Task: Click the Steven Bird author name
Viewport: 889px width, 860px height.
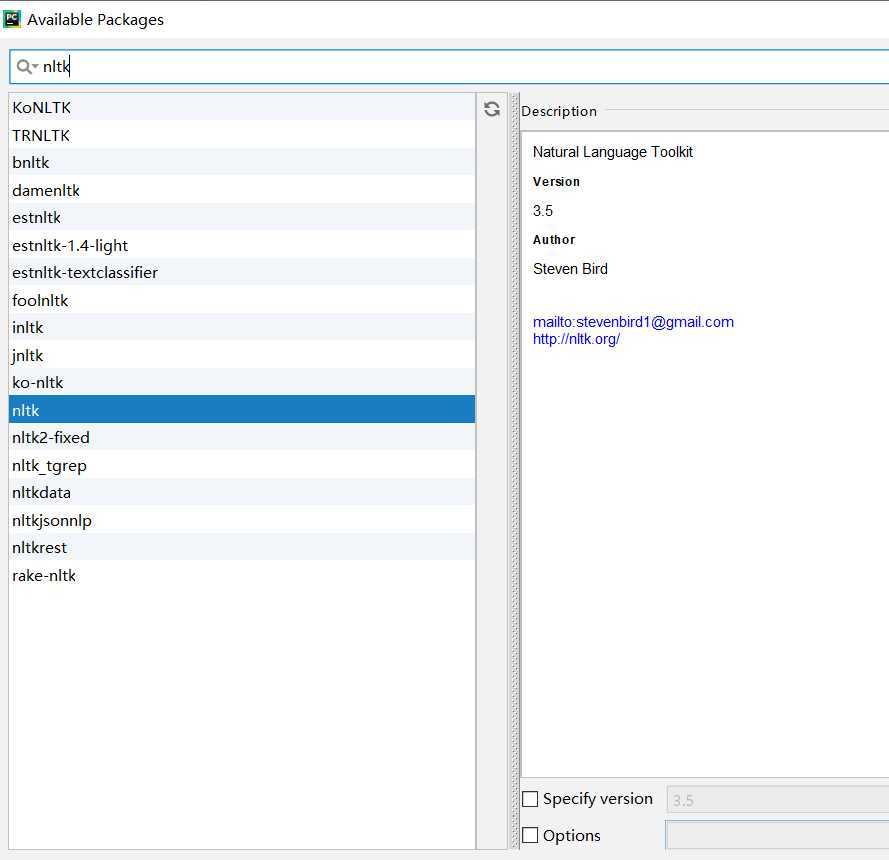Action: click(x=570, y=269)
